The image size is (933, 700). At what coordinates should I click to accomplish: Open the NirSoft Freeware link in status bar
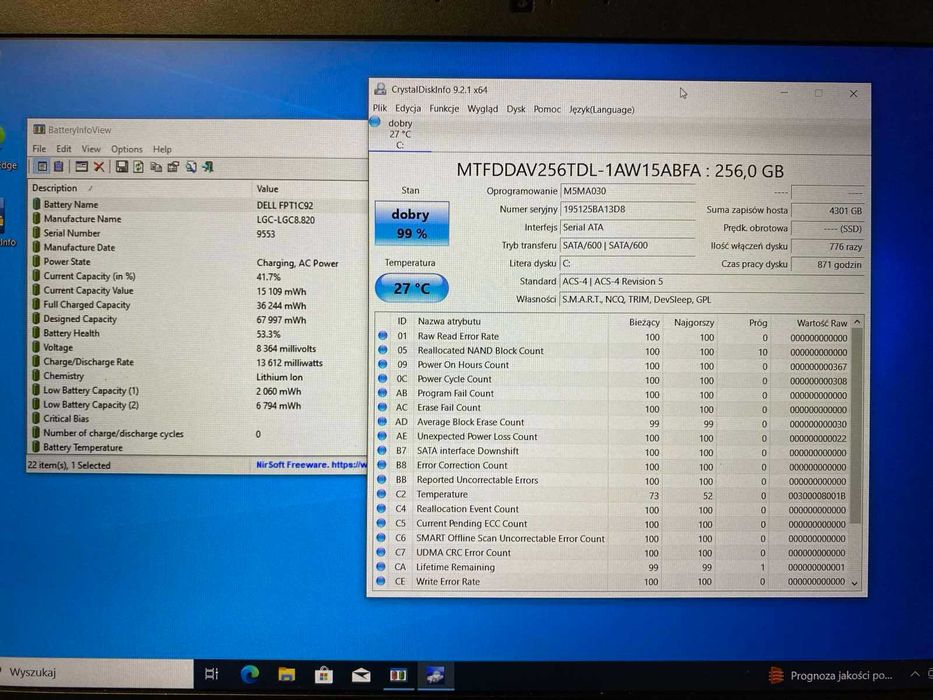coord(311,465)
